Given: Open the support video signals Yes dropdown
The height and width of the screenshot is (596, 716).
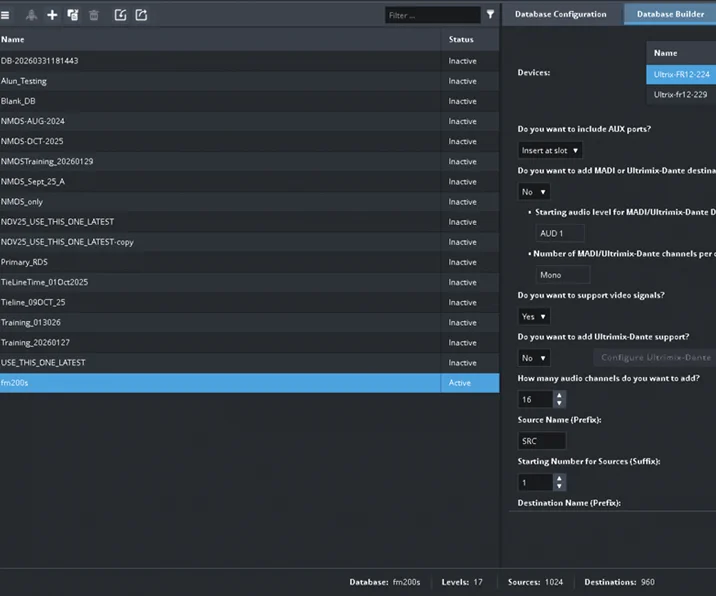Looking at the screenshot, I should click(x=534, y=316).
